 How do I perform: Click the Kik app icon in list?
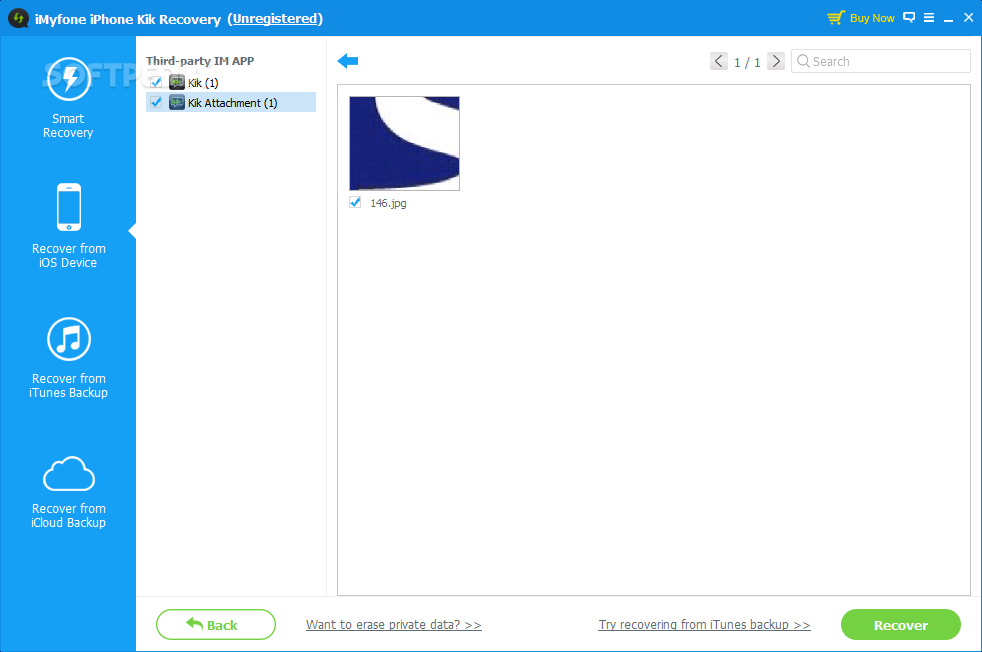177,82
